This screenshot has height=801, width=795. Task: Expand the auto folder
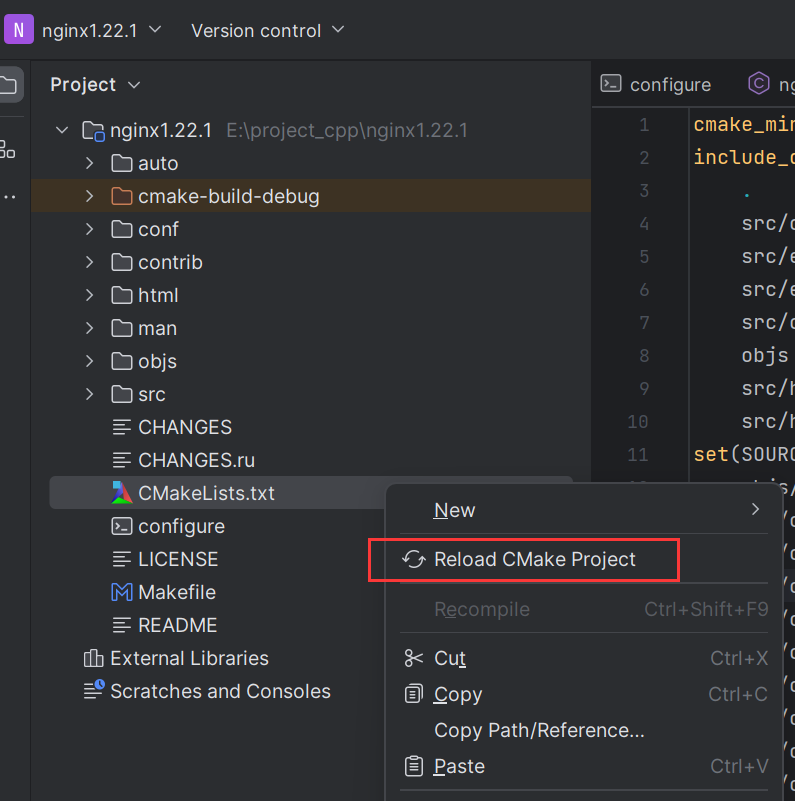[89, 163]
